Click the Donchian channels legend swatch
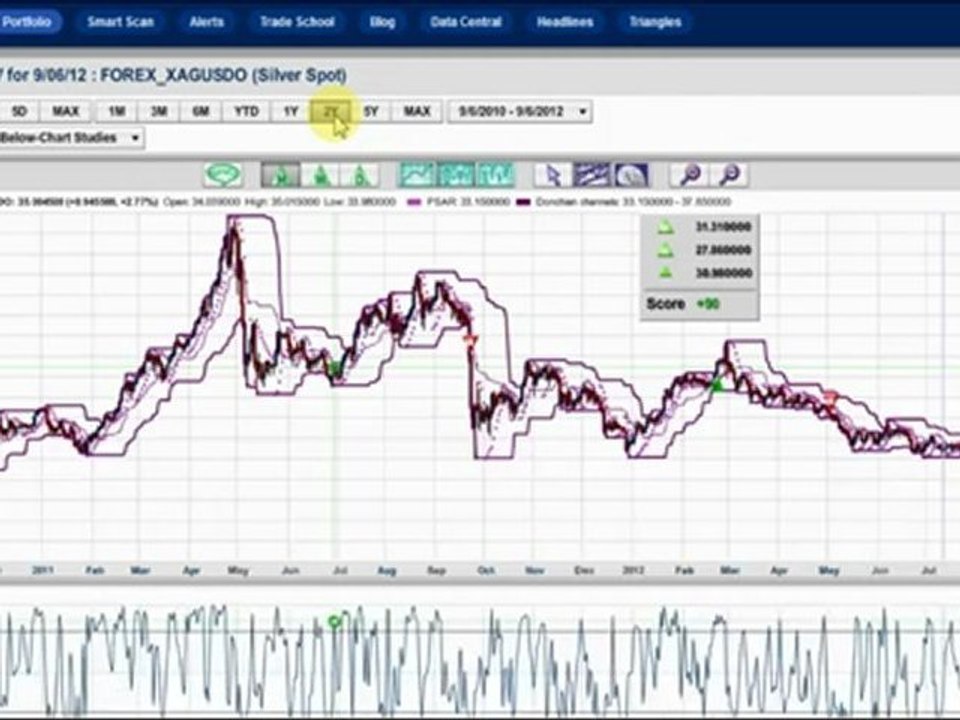Viewport: 960px width, 720px height. tap(523, 202)
